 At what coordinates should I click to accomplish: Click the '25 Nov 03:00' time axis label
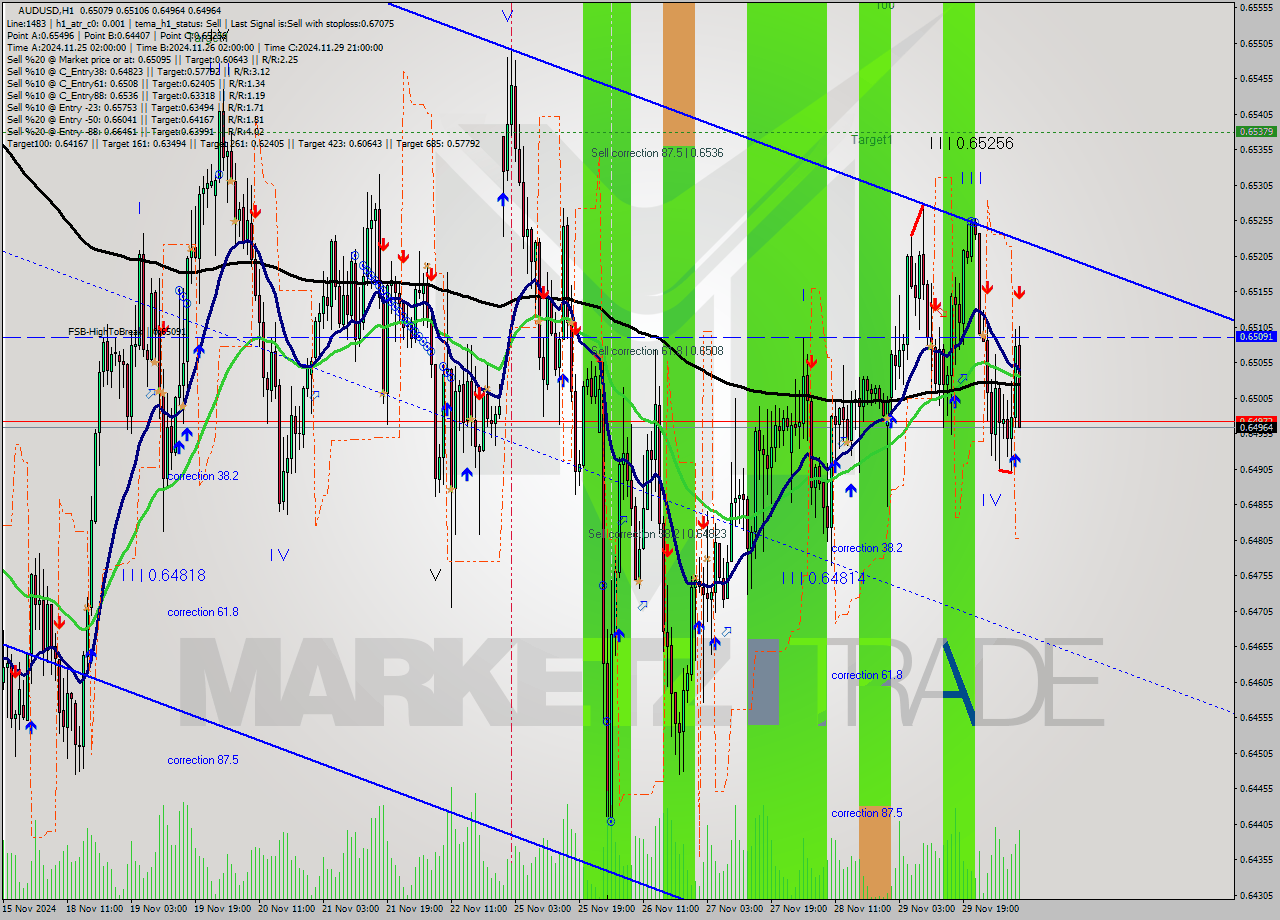542,910
